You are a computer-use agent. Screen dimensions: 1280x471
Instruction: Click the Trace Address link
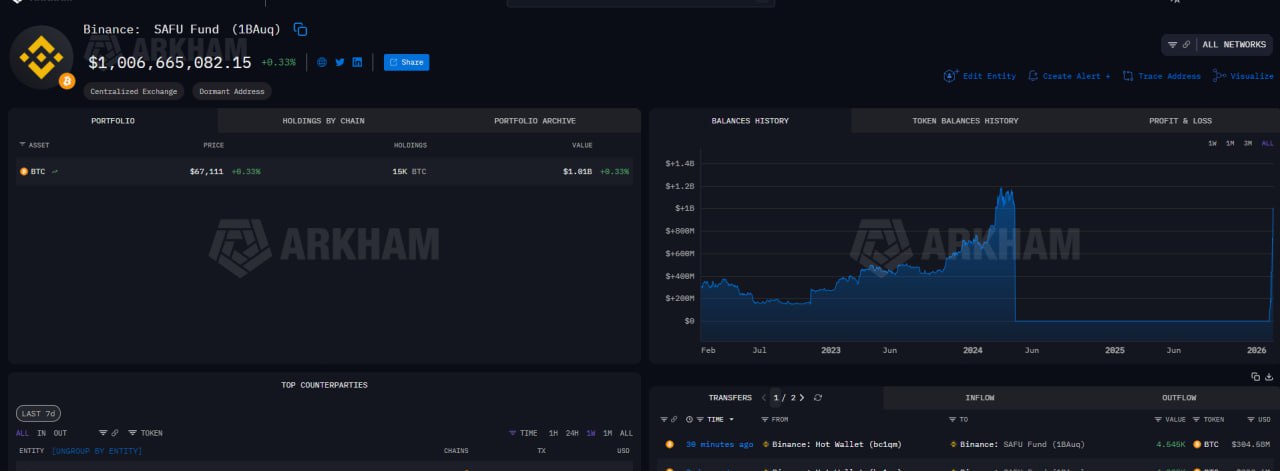[x=1161, y=76]
